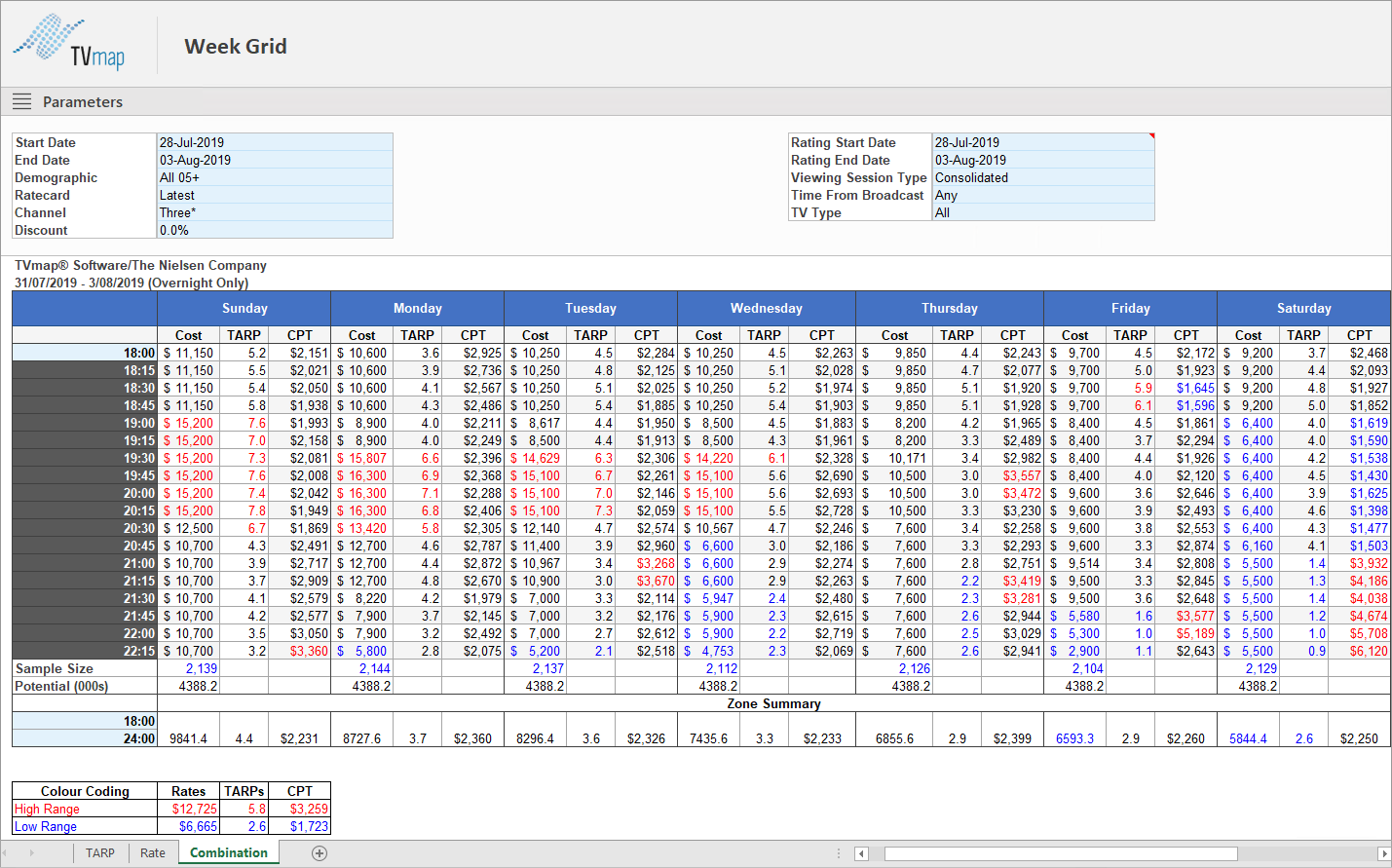
Task: Go to next sheet tab arrow
Action: click(x=32, y=853)
